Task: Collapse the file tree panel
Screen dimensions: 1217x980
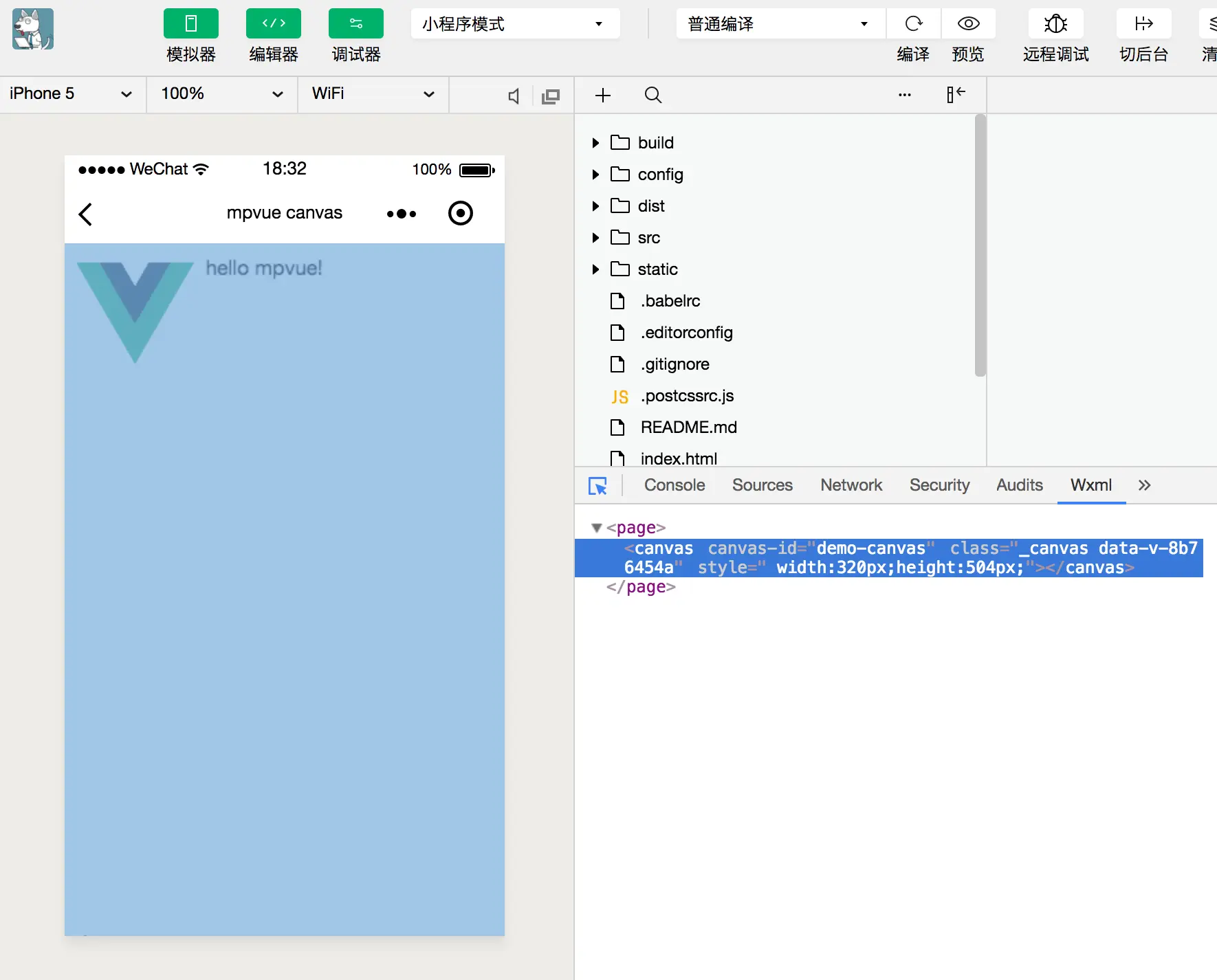Action: click(x=956, y=94)
